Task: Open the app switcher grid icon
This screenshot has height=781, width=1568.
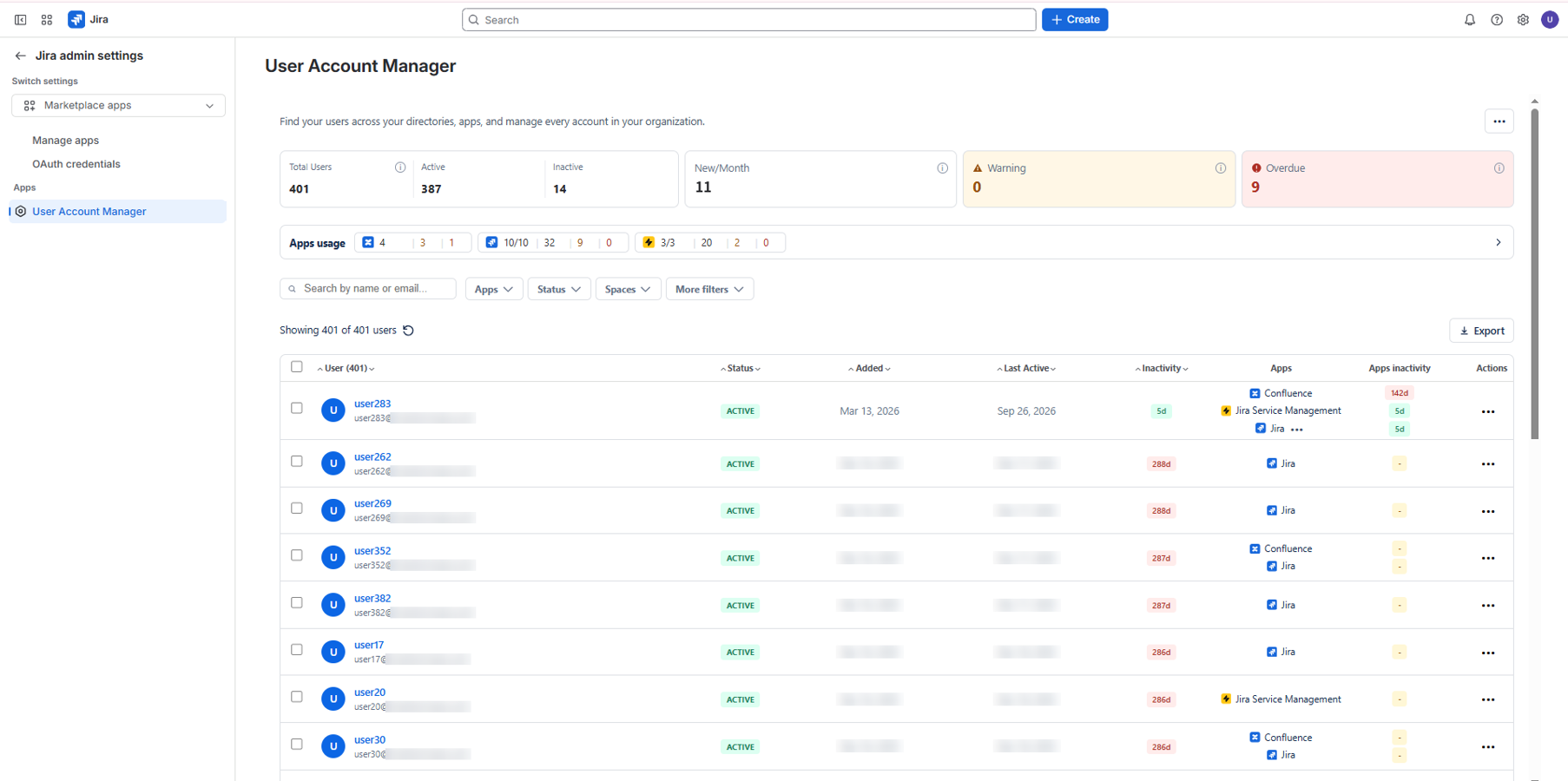Action: (x=47, y=19)
